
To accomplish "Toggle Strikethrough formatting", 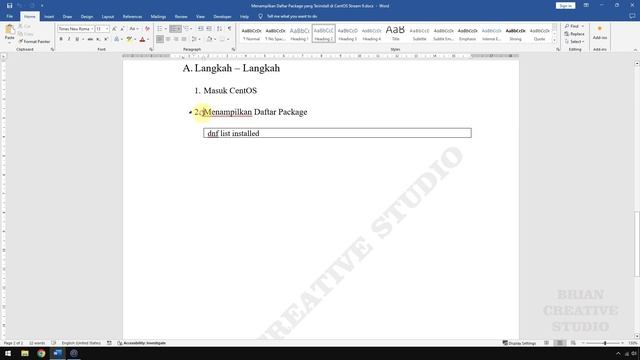I will pyautogui.click(x=90, y=39).
